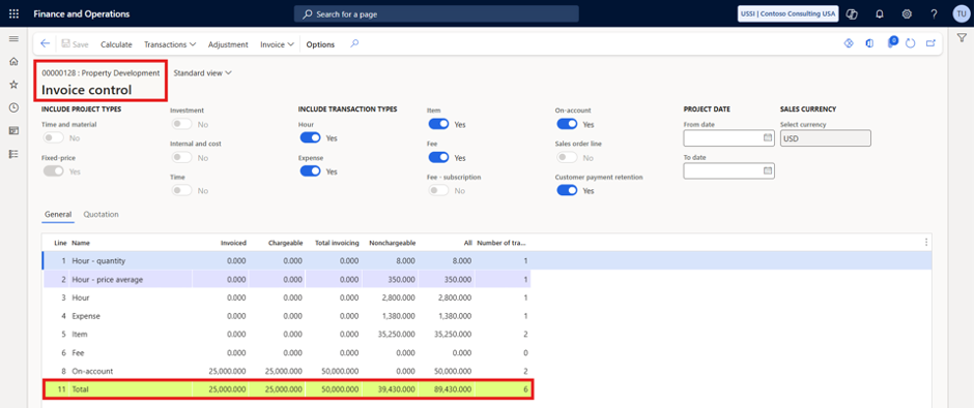Go to the Home dashboard icon
Viewport: 977px width, 408px height.
point(13,62)
